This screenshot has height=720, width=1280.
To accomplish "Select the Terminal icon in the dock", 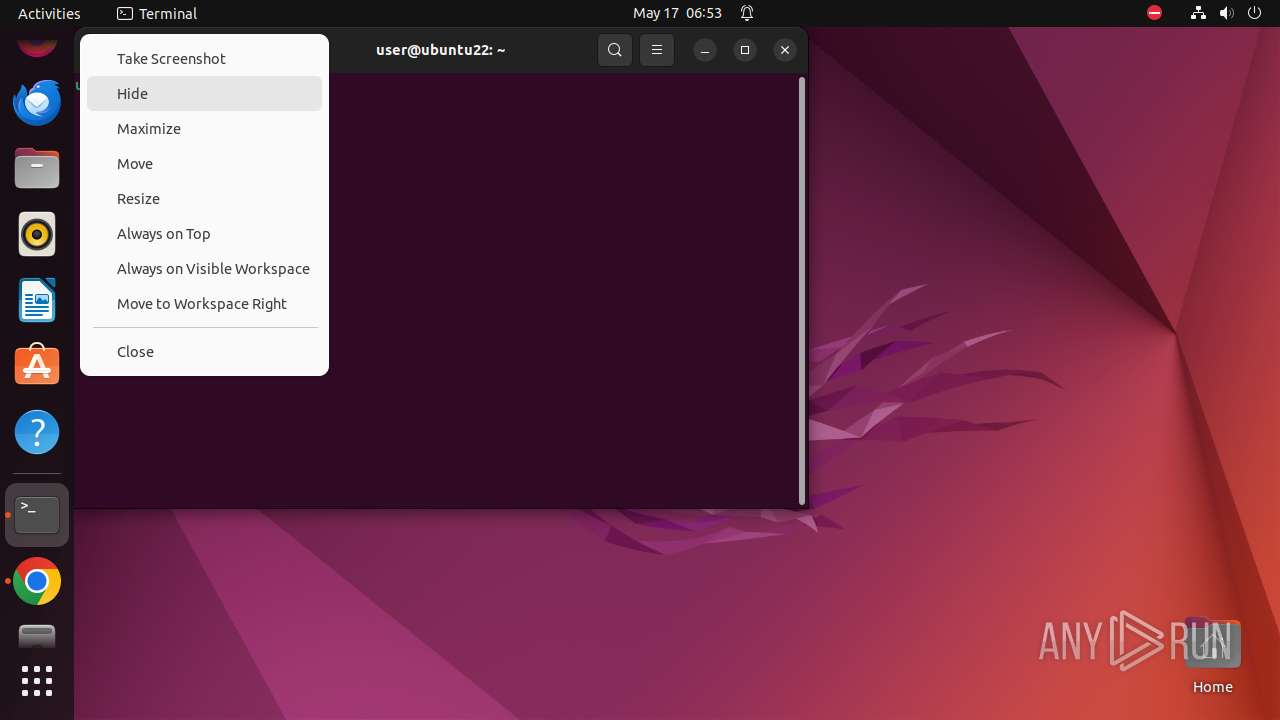I will coord(37,515).
